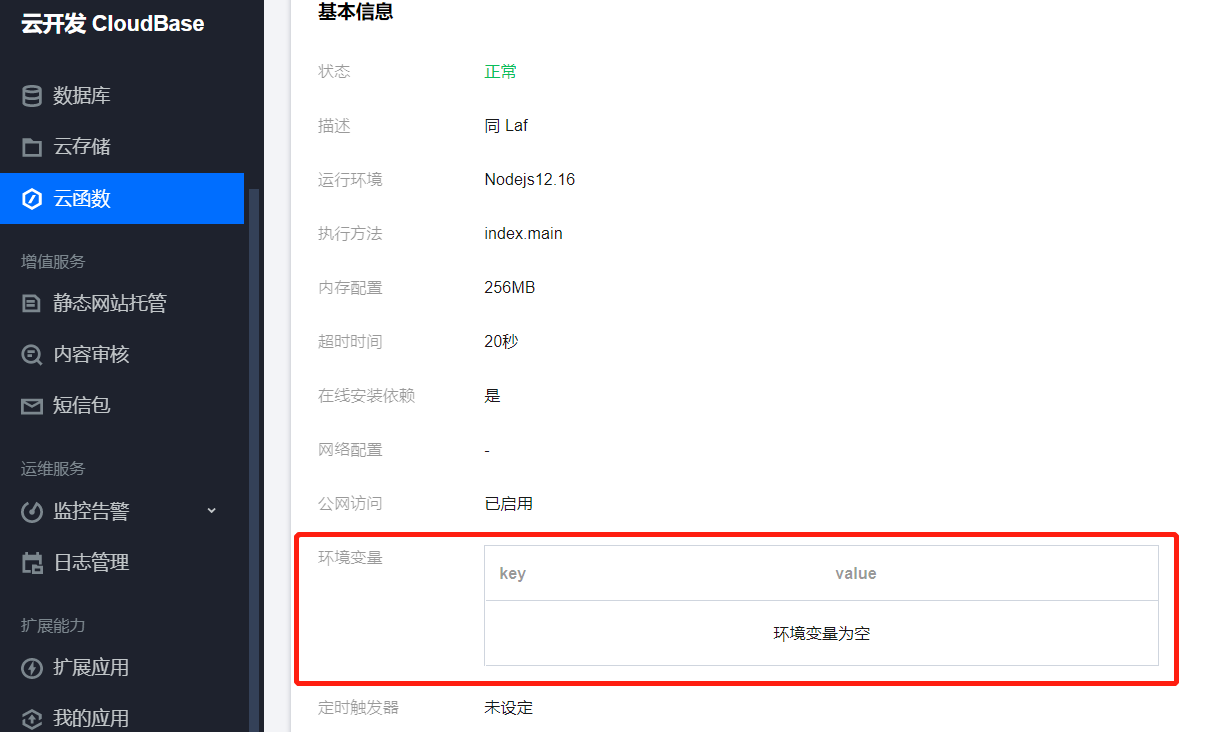
Task: Click the 运维服务 section heading
Action: (x=53, y=469)
